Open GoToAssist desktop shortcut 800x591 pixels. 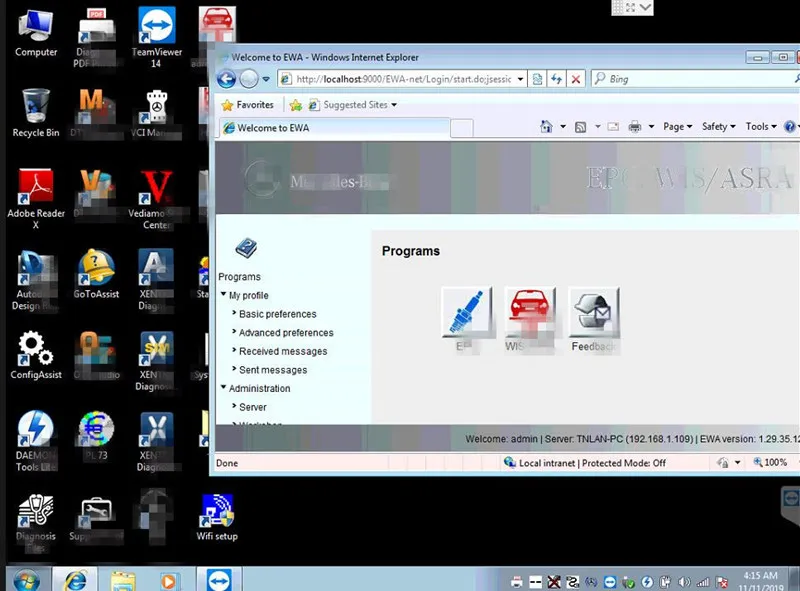[96, 274]
